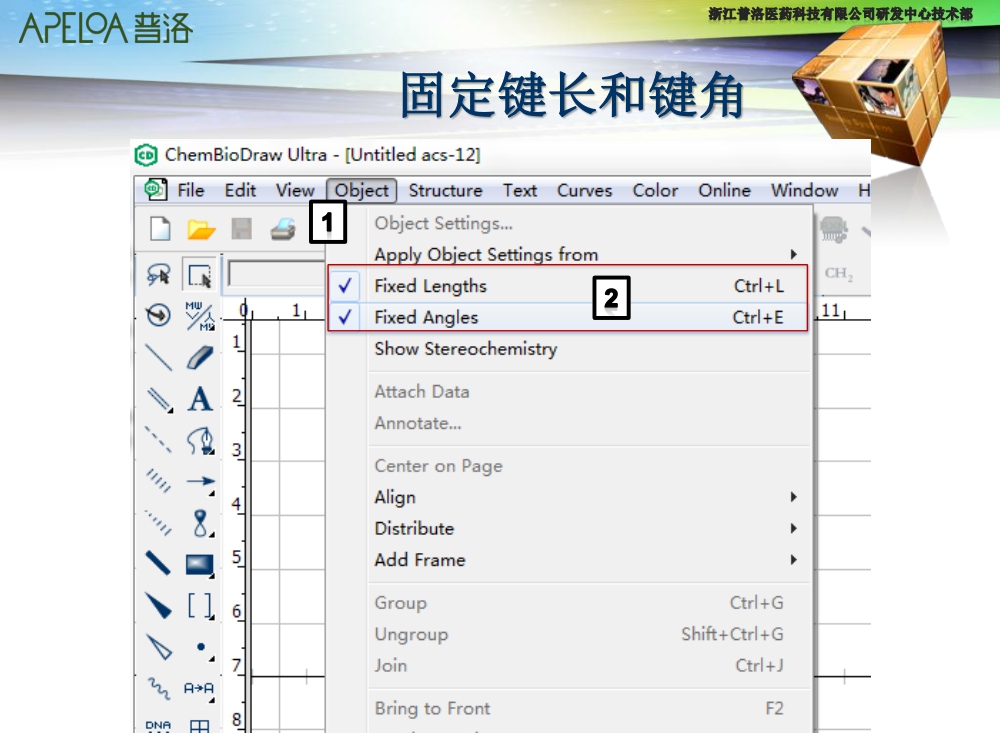
Task: Open the Color menu
Action: click(x=655, y=190)
